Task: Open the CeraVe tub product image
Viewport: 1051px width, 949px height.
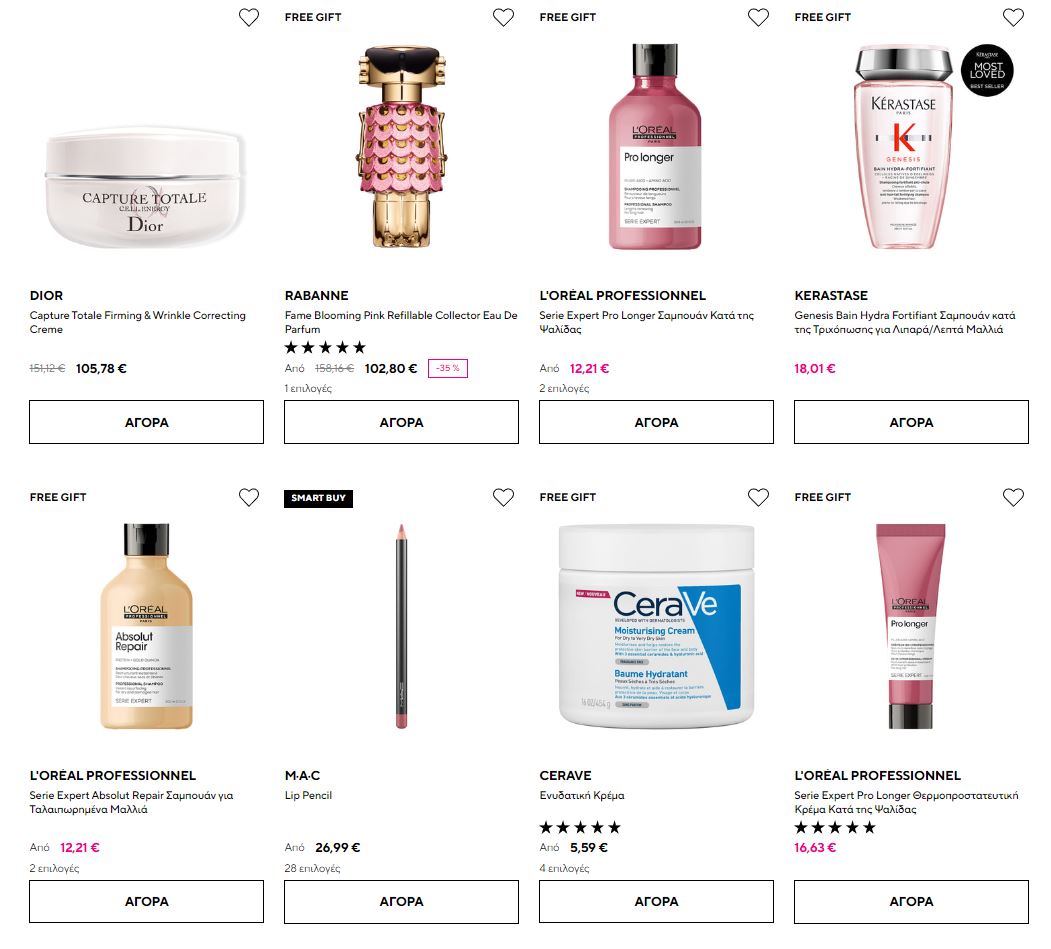Action: coord(656,627)
